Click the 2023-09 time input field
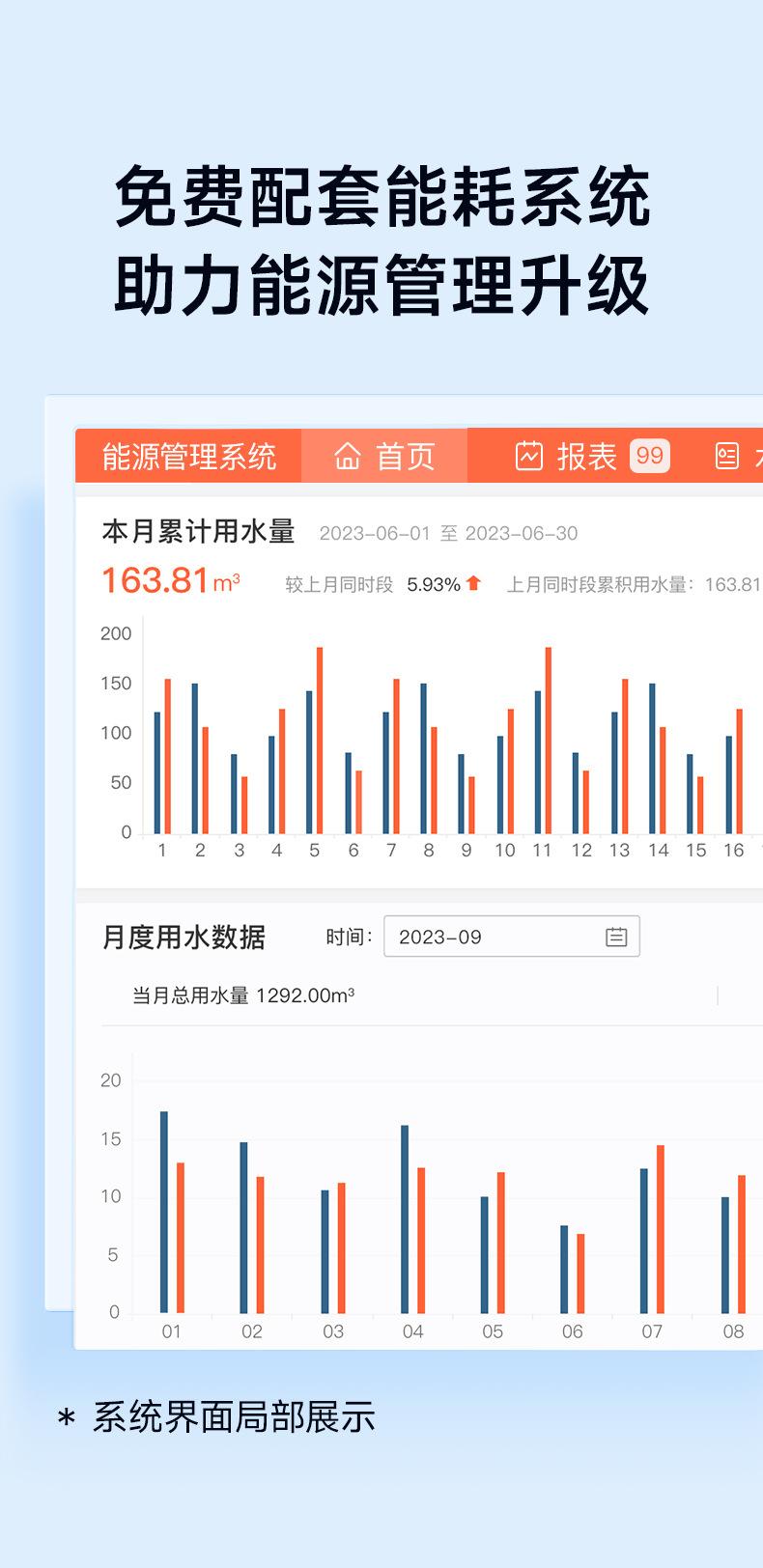The image size is (763, 1568). coord(493,937)
